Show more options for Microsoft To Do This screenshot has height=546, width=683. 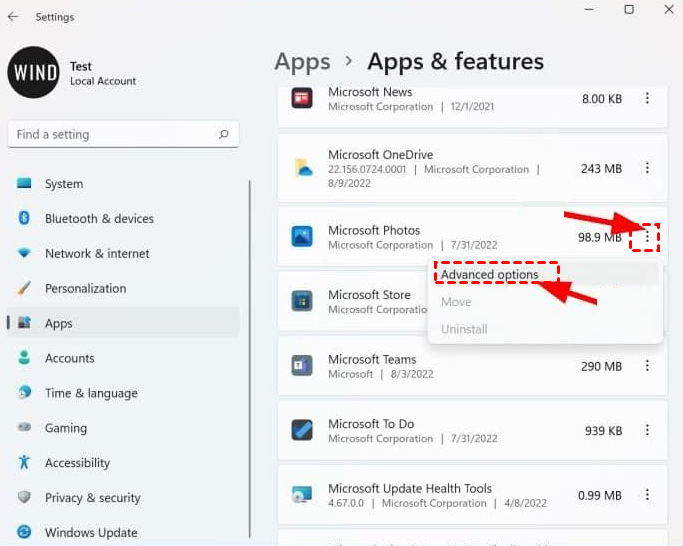tap(647, 430)
